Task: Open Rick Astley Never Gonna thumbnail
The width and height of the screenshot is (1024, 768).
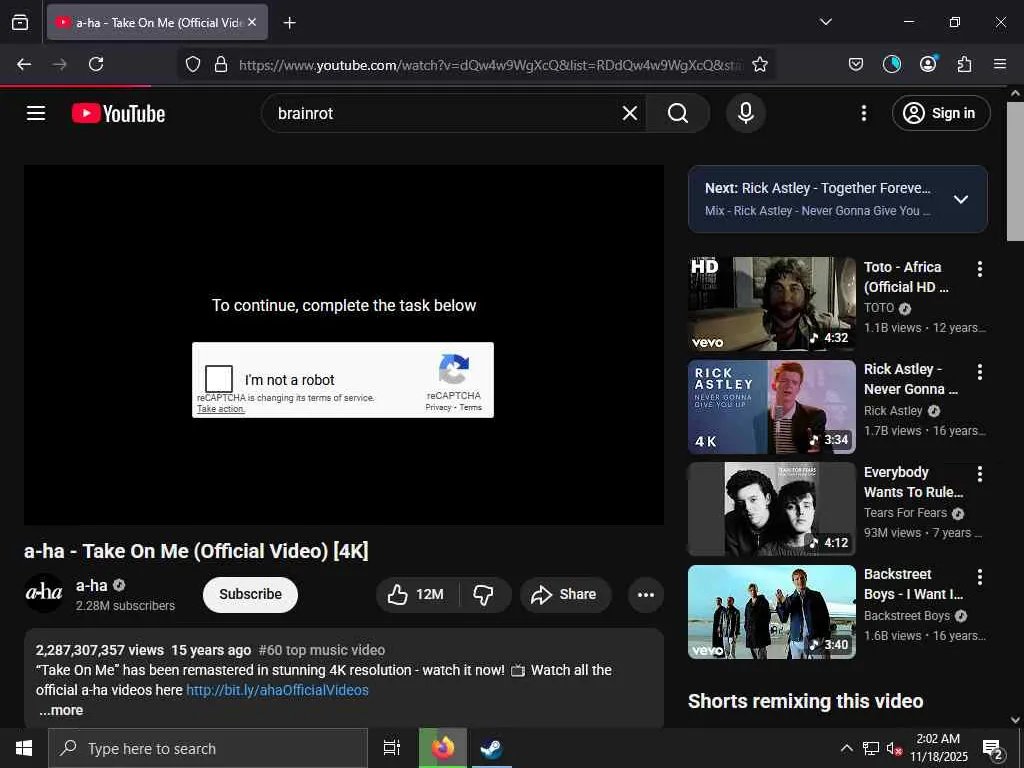Action: (x=771, y=407)
